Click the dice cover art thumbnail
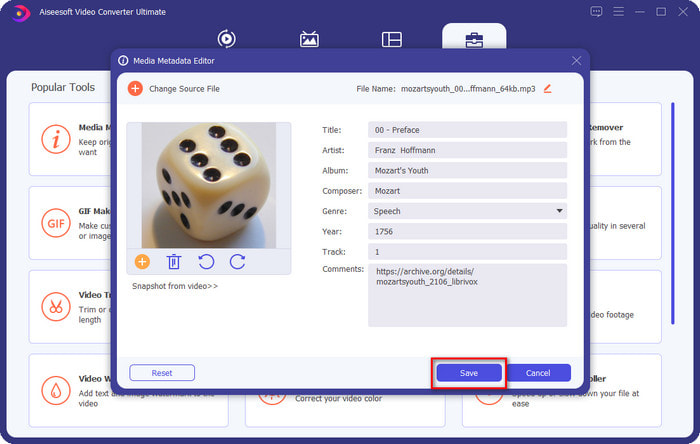The height and width of the screenshot is (444, 700). click(x=208, y=185)
